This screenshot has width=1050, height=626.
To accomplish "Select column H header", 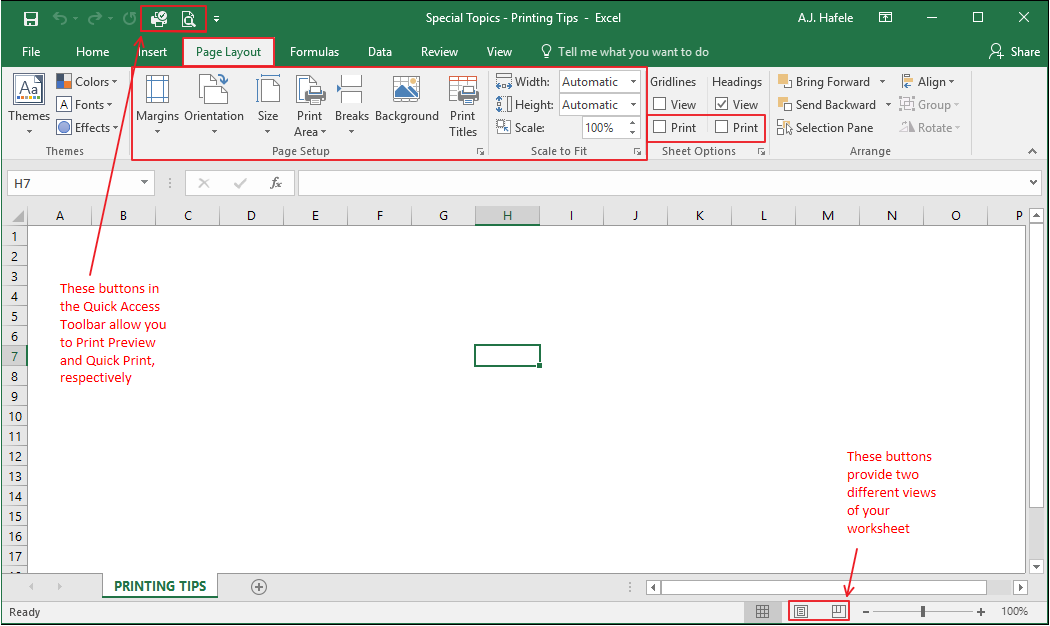I will click(507, 216).
